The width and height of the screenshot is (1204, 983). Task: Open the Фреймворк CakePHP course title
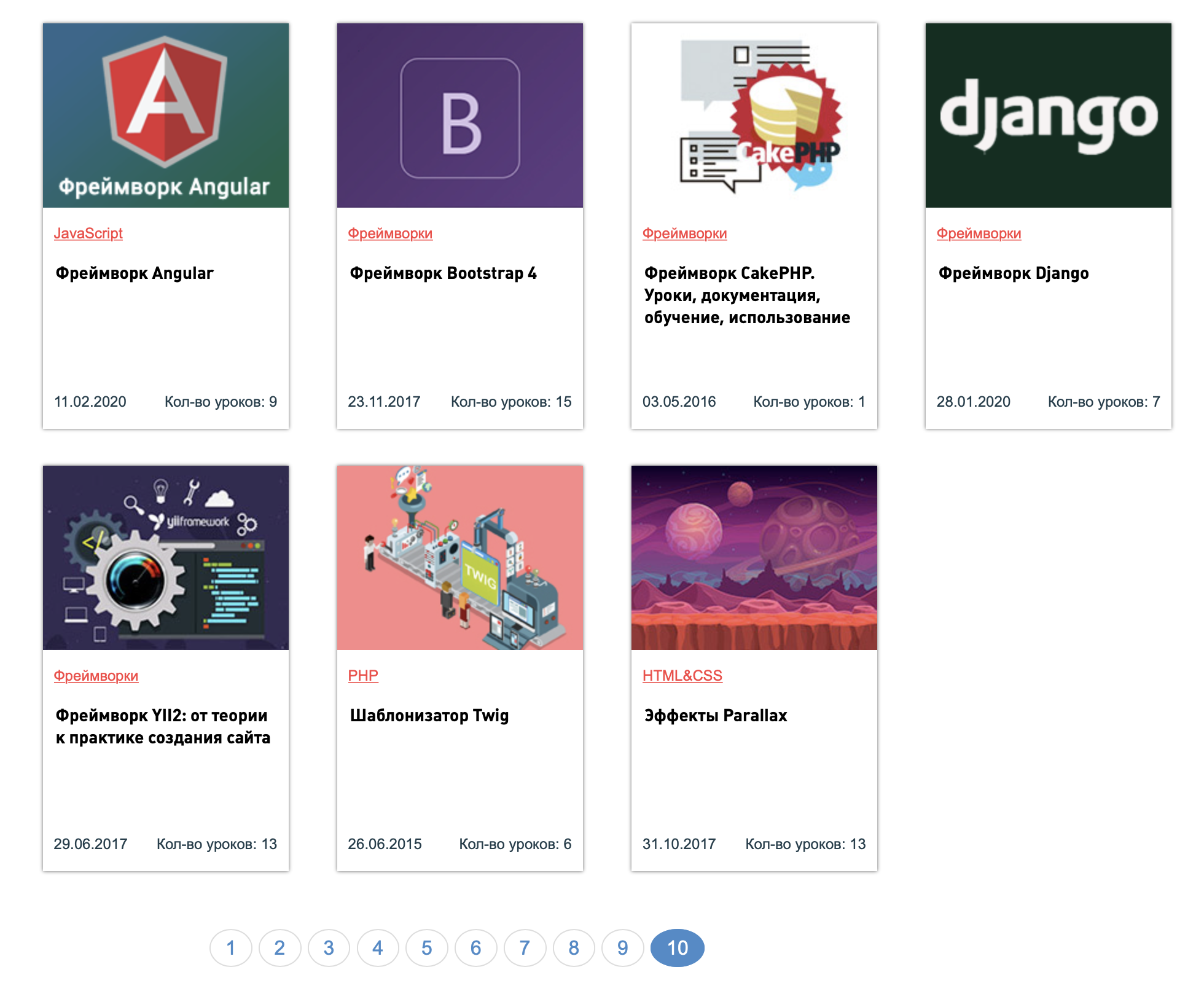click(x=748, y=296)
